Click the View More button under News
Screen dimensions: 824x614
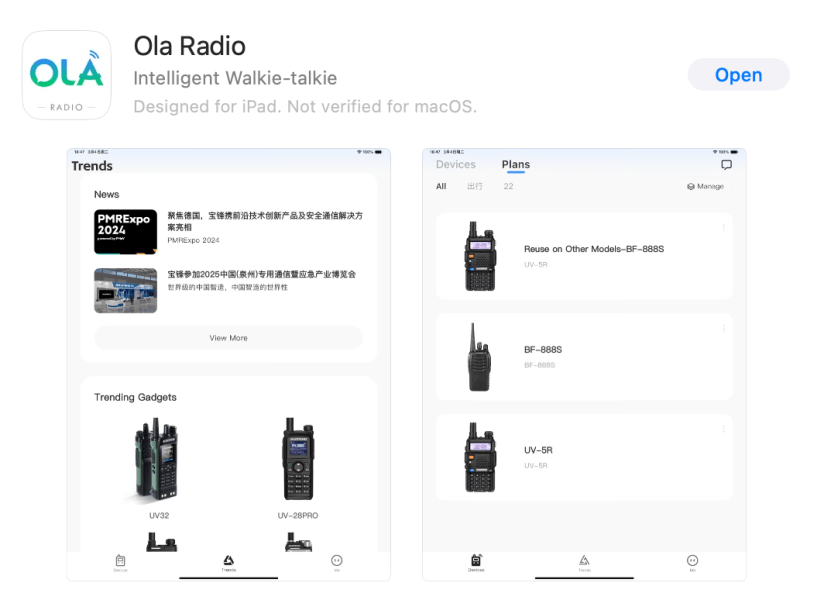pyautogui.click(x=228, y=338)
